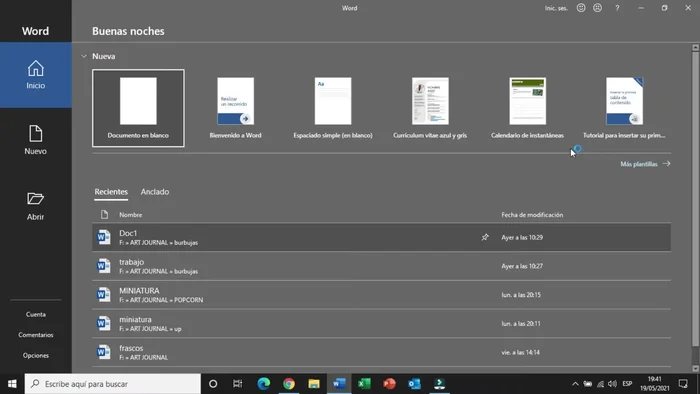Open the Windows Start menu

click(12, 384)
